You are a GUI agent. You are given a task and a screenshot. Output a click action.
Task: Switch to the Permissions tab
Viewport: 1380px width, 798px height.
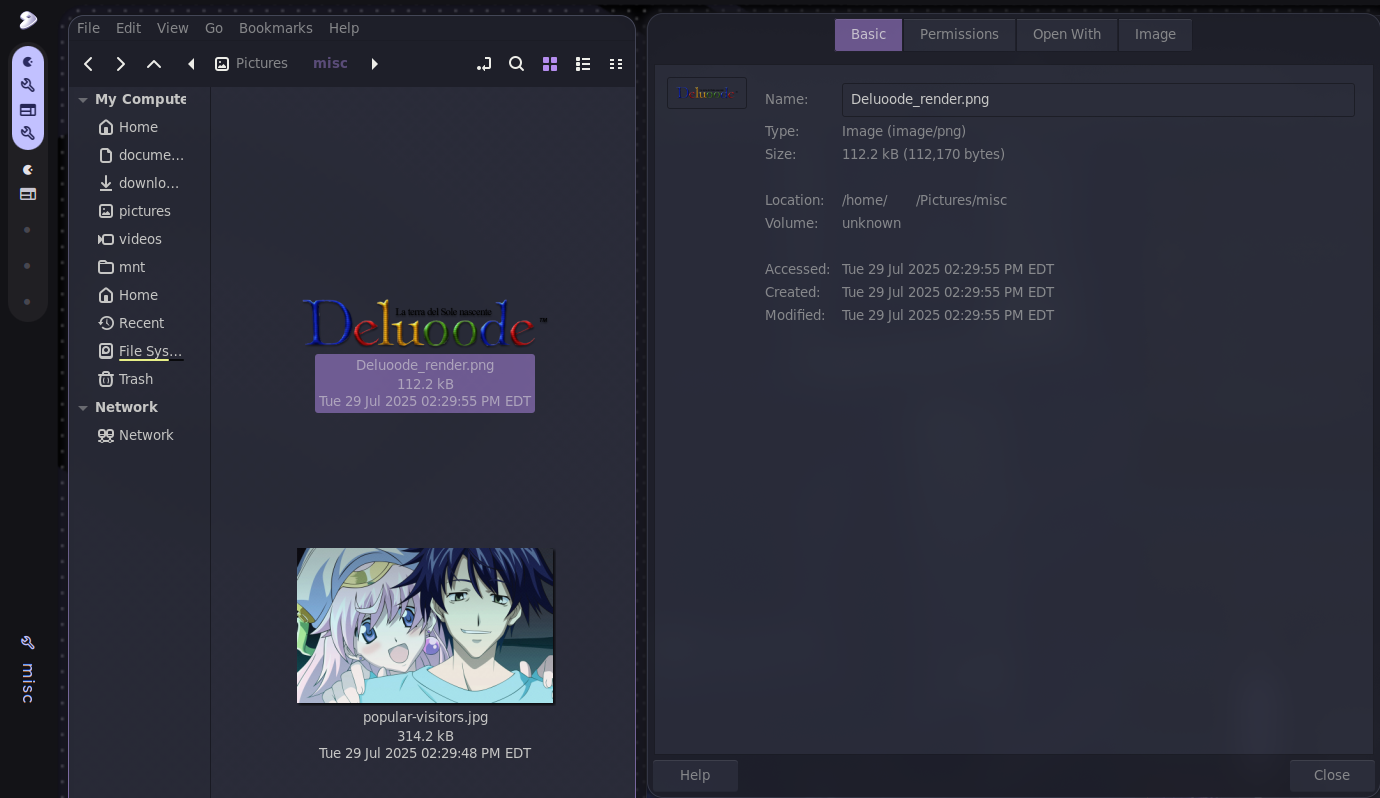(x=959, y=34)
